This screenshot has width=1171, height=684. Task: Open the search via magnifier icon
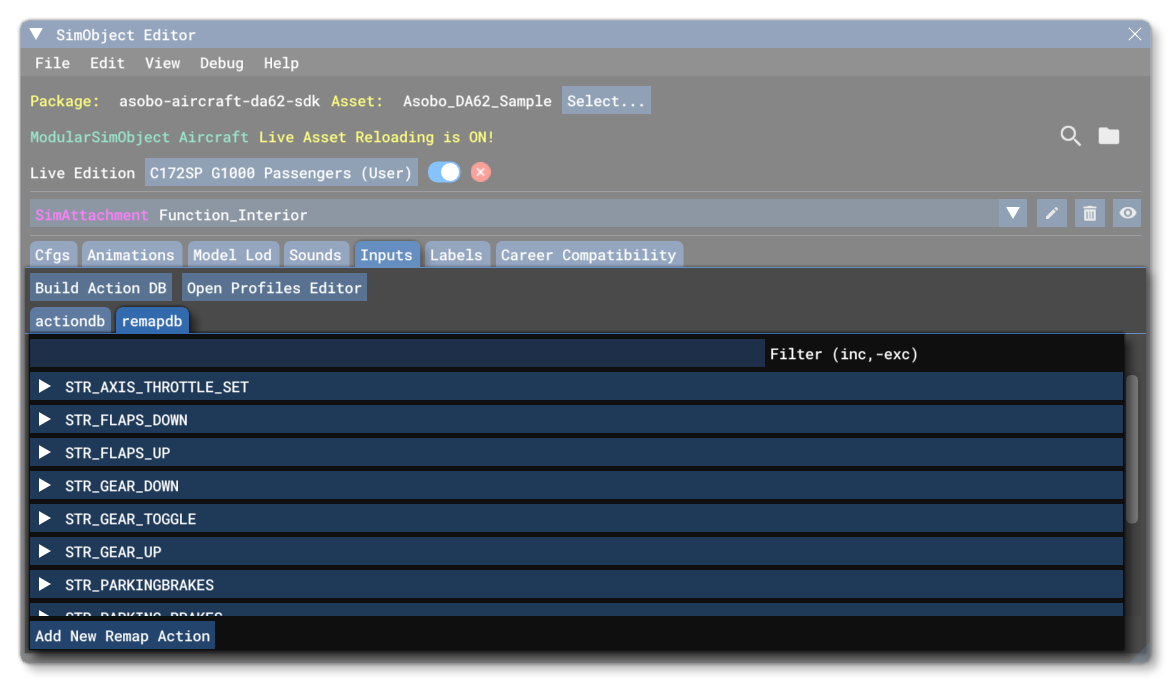click(x=1070, y=136)
